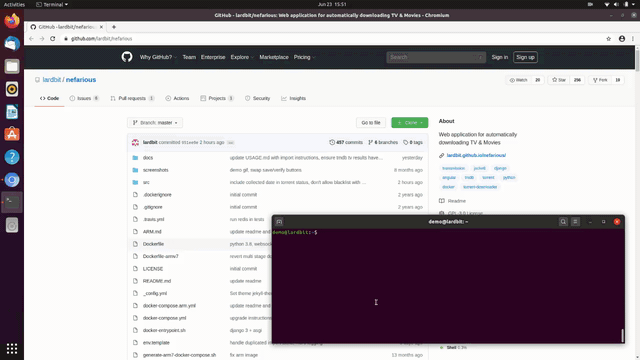The width and height of the screenshot is (640, 360).
Task: Click the terminal search icon
Action: click(563, 222)
